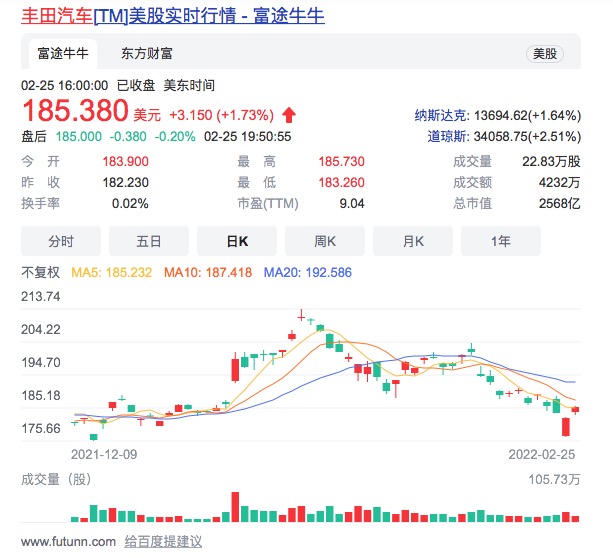
Task: Click the 今开 value 183.900
Action: [125, 161]
